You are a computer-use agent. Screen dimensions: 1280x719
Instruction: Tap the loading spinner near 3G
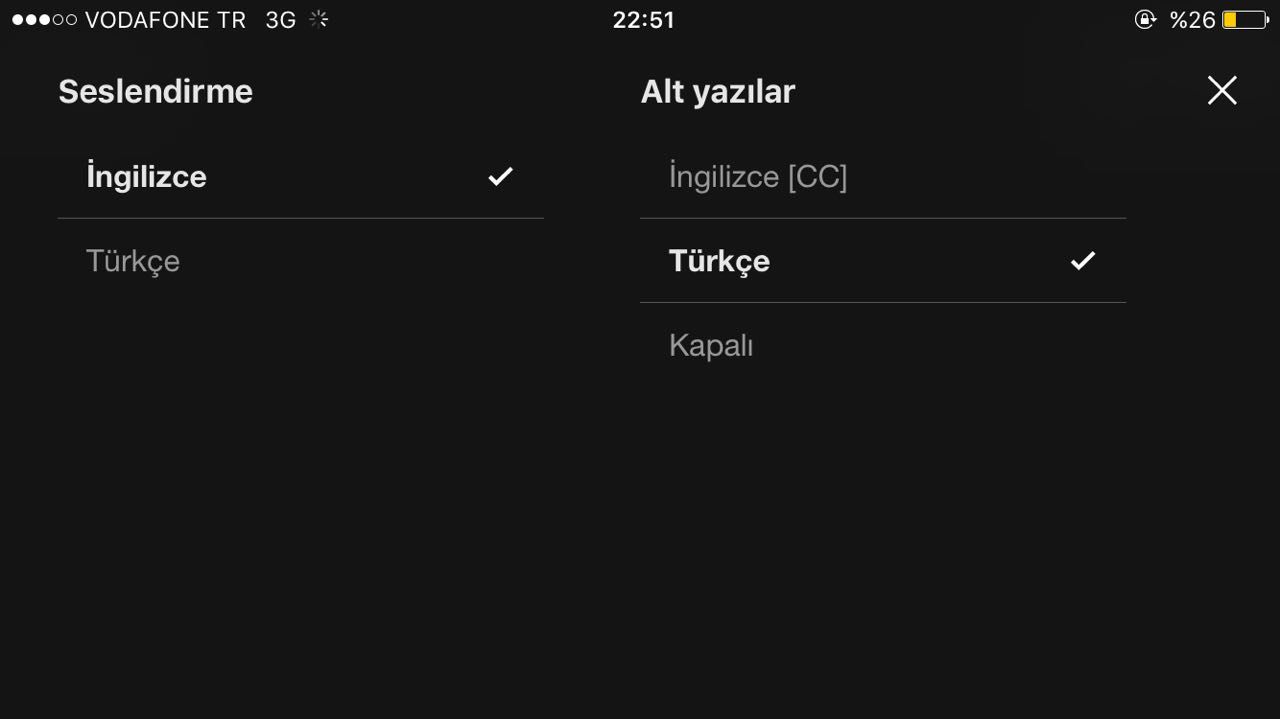tap(319, 20)
